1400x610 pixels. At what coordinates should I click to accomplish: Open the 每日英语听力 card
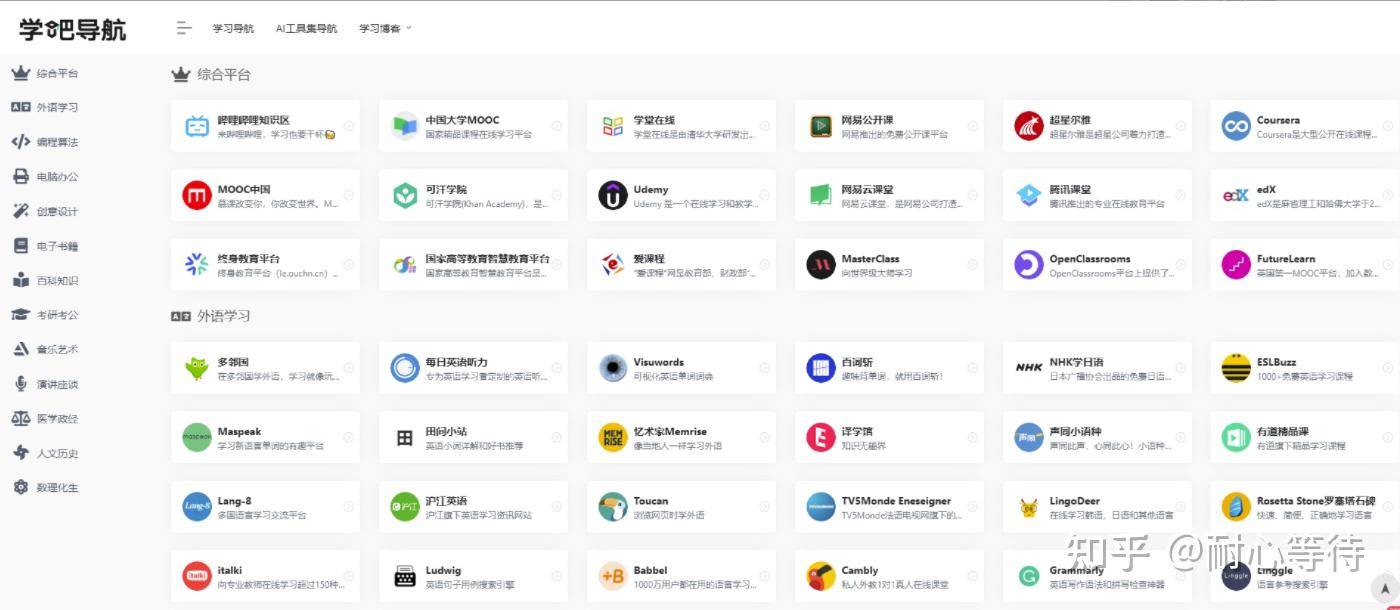tap(474, 368)
